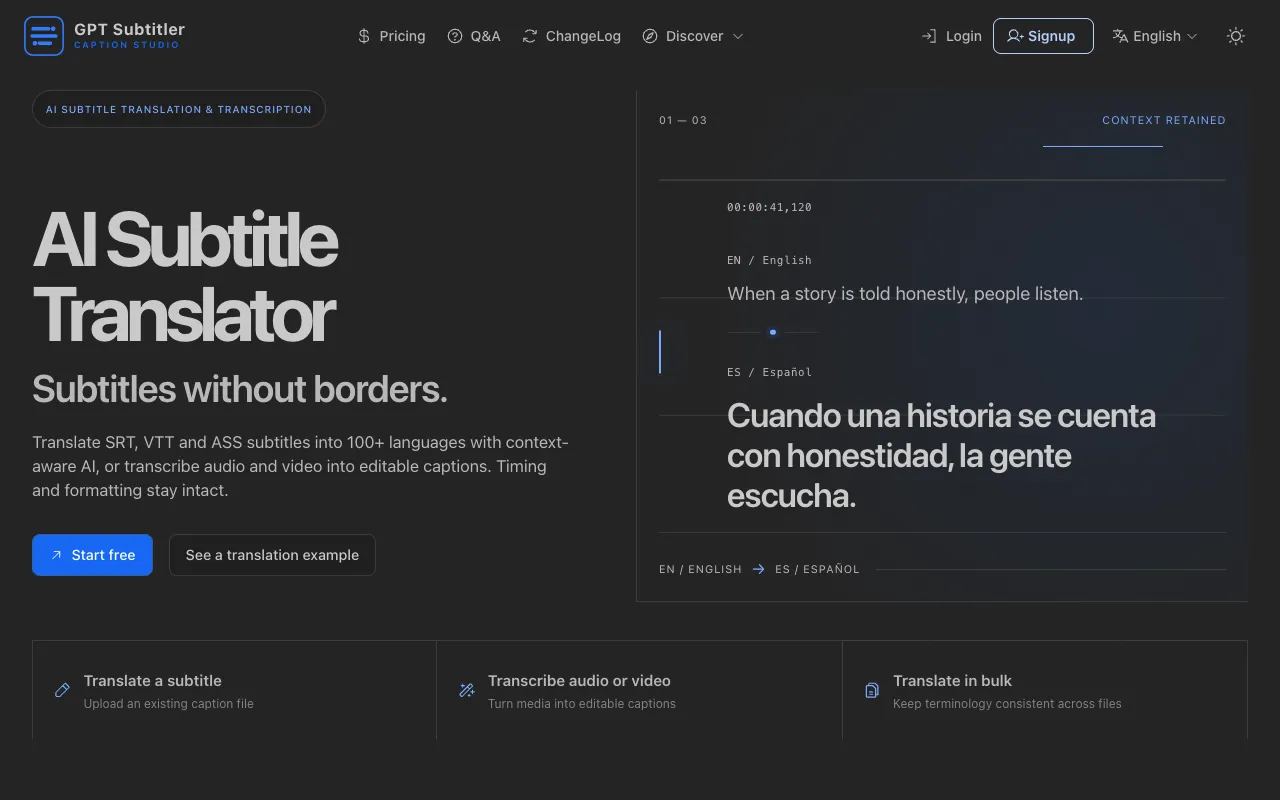Click the 'AI Subtitle Translator' headline
The width and height of the screenshot is (1280, 800).
[x=185, y=277]
